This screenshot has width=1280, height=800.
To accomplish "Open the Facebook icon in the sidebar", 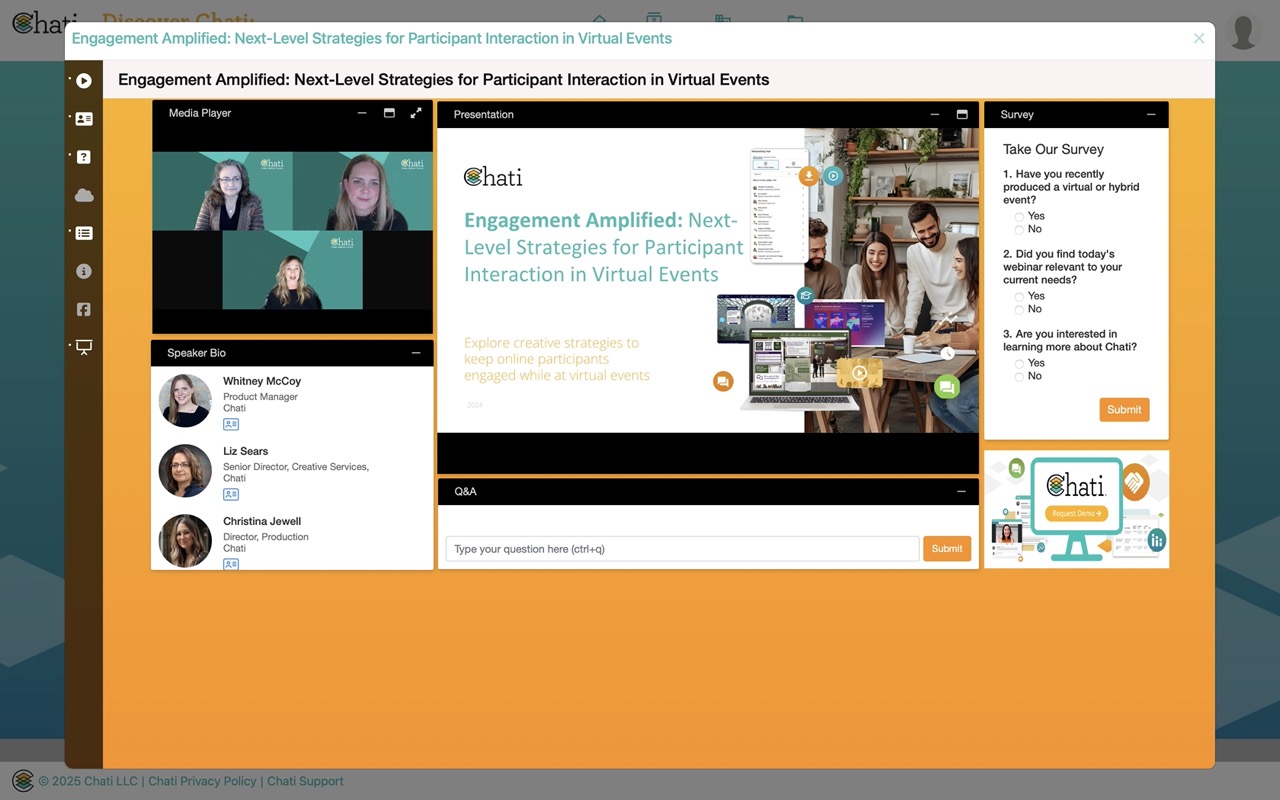I will [x=84, y=309].
